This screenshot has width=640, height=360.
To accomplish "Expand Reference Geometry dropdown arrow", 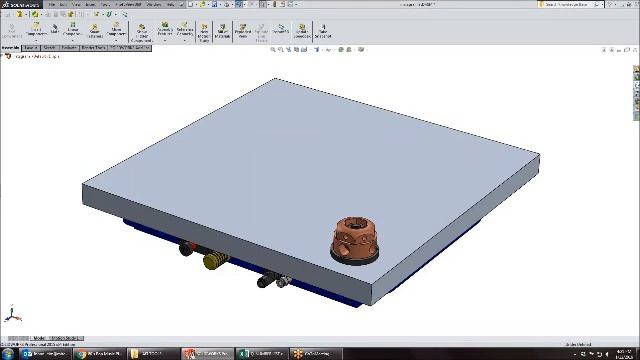I will pos(184,40).
